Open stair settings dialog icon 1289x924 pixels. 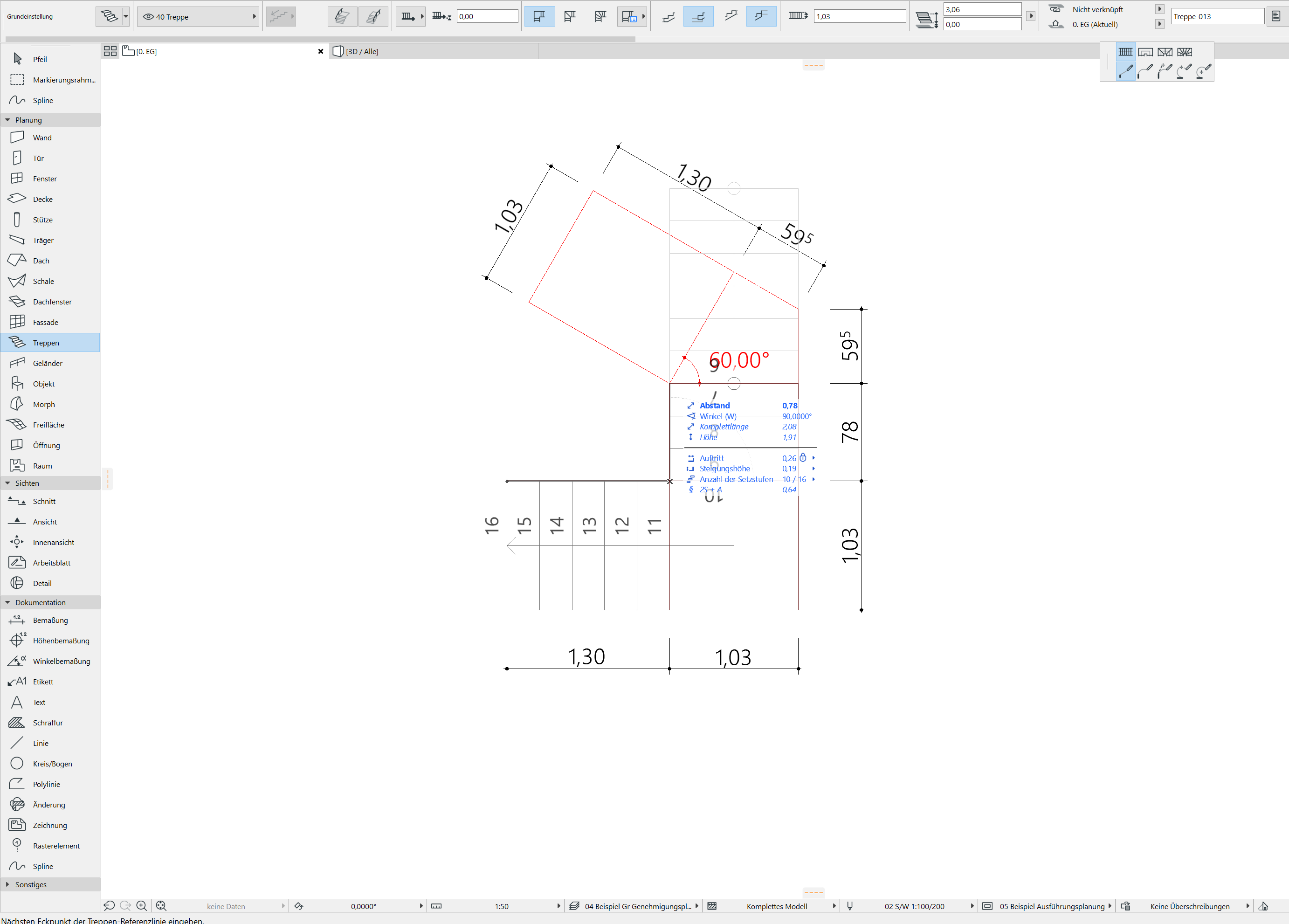(x=109, y=16)
